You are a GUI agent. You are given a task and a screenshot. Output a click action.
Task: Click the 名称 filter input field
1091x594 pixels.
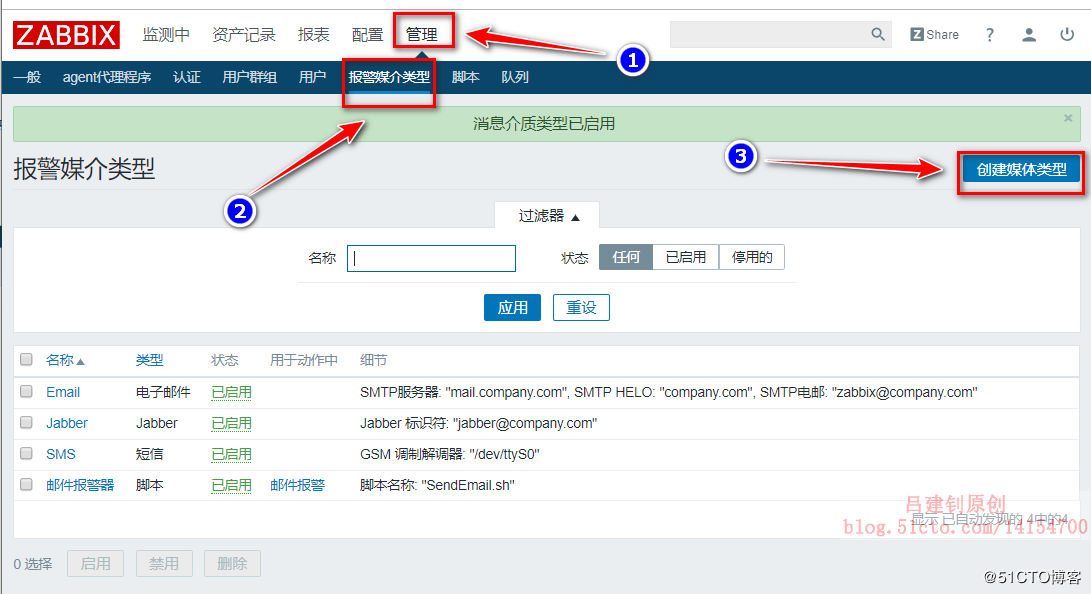click(x=431, y=258)
